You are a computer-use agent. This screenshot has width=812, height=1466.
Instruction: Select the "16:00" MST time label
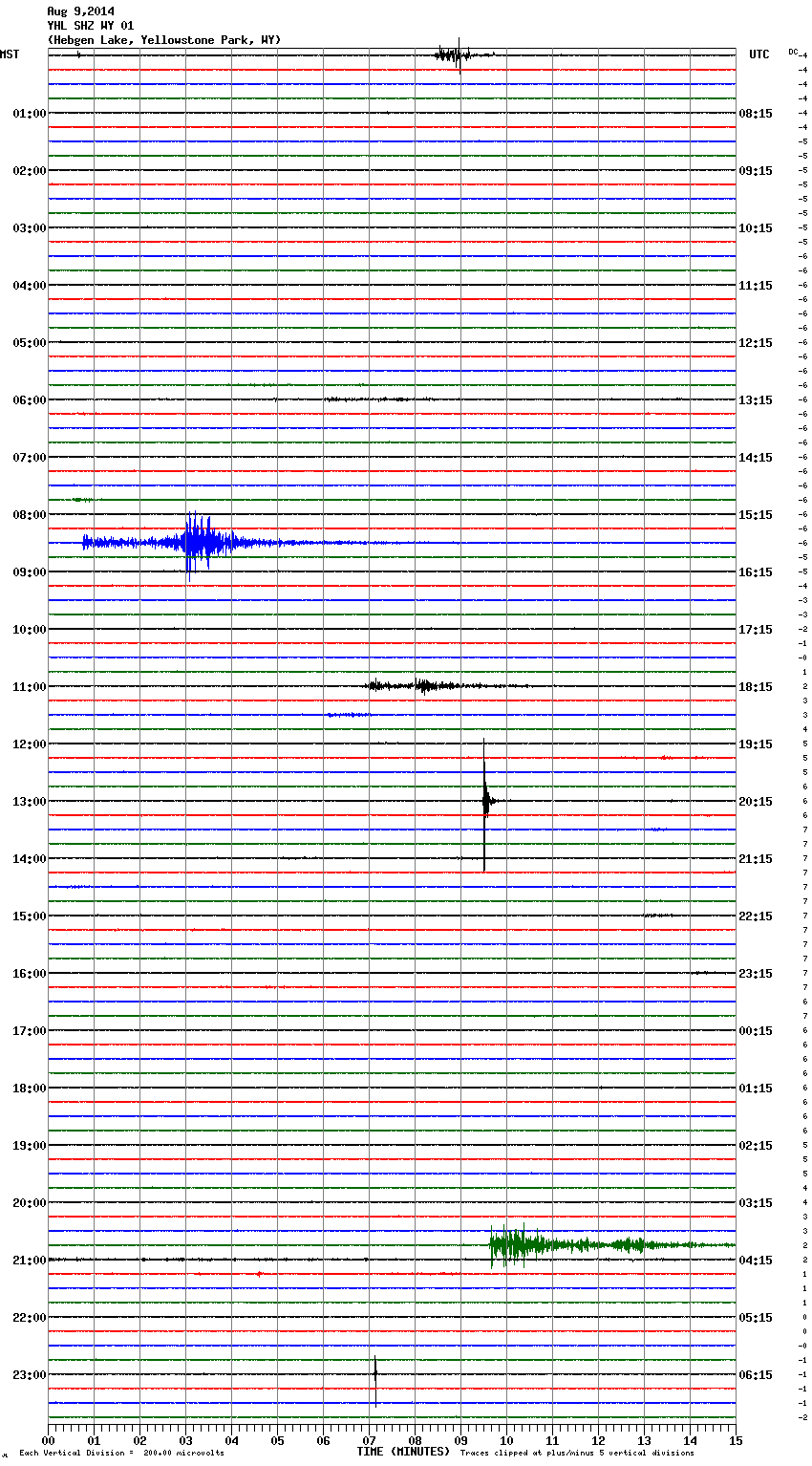coord(29,973)
